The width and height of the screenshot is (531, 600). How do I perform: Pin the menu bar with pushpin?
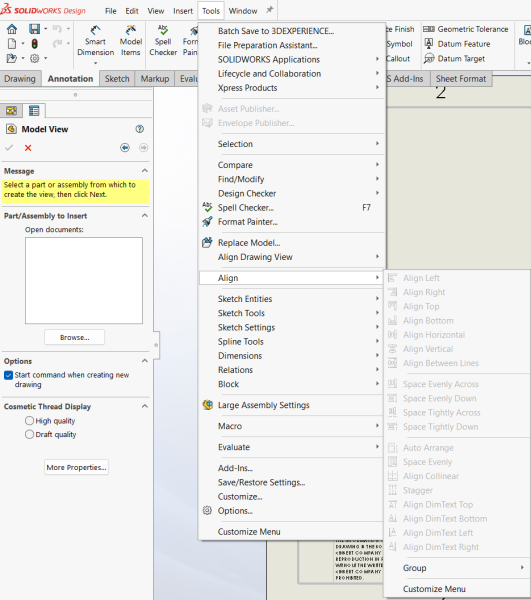tap(270, 10)
